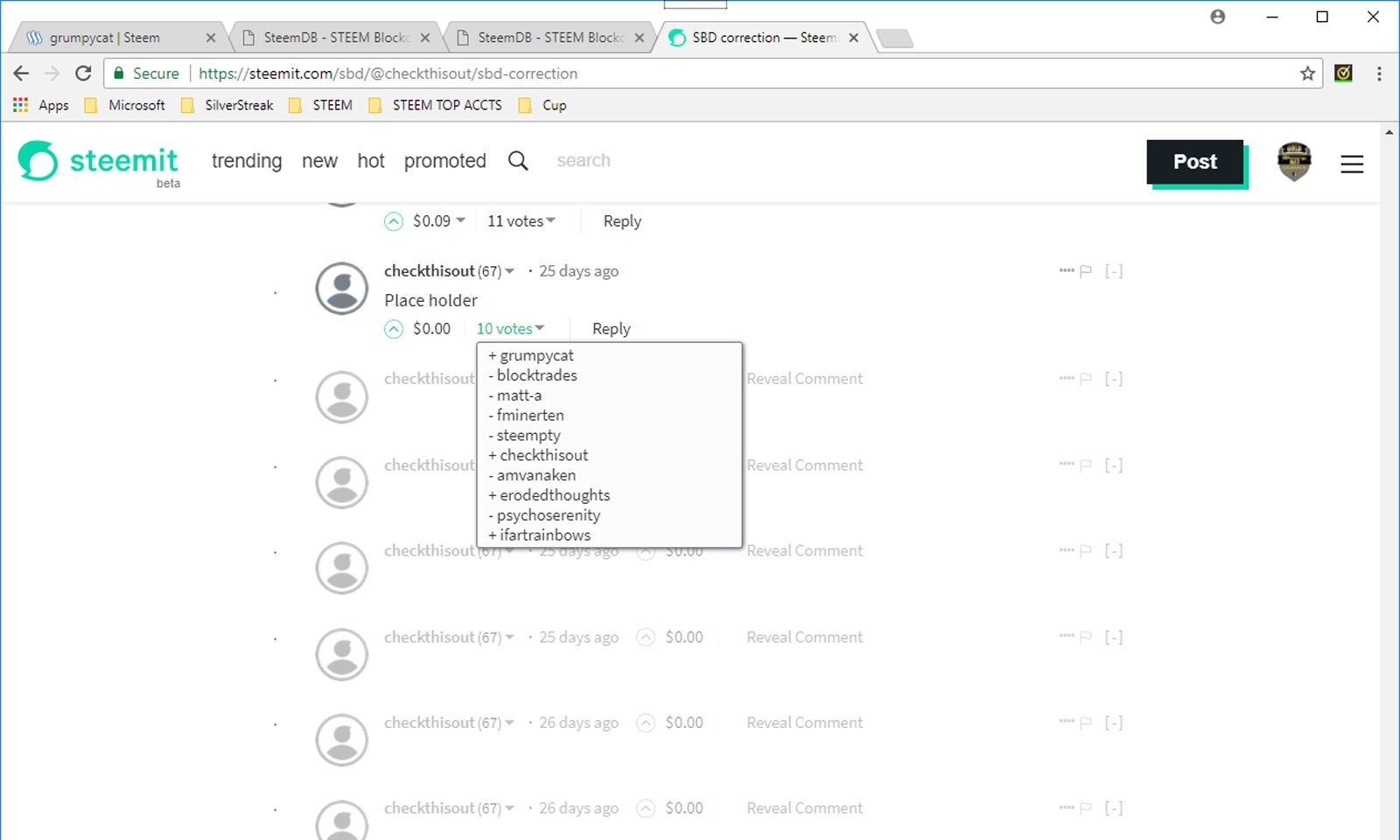Go to trending posts

pos(247,161)
